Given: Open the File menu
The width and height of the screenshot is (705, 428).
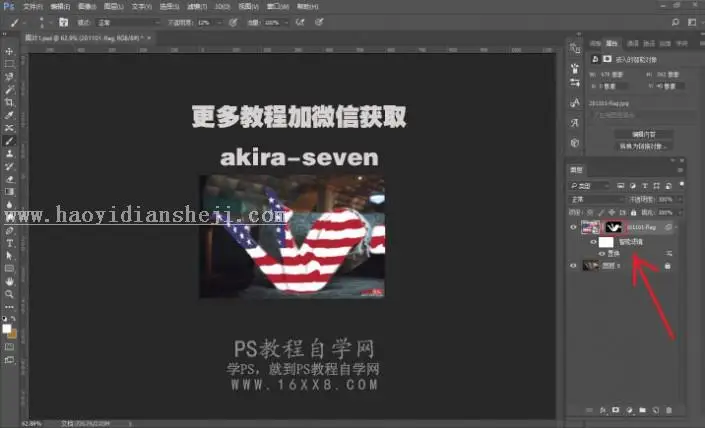Looking at the screenshot, I should (x=32, y=6).
